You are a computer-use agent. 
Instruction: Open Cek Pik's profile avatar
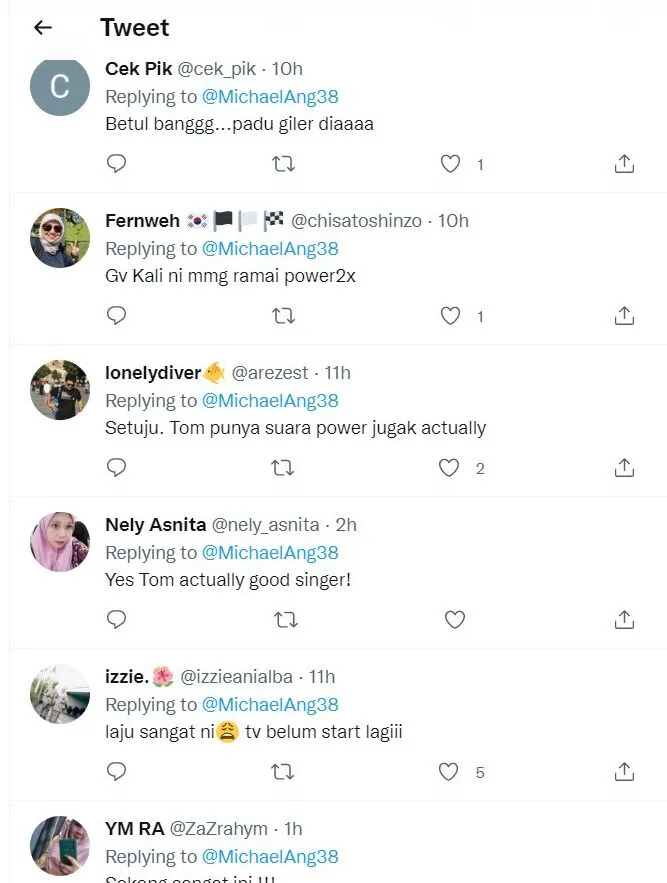click(x=60, y=86)
